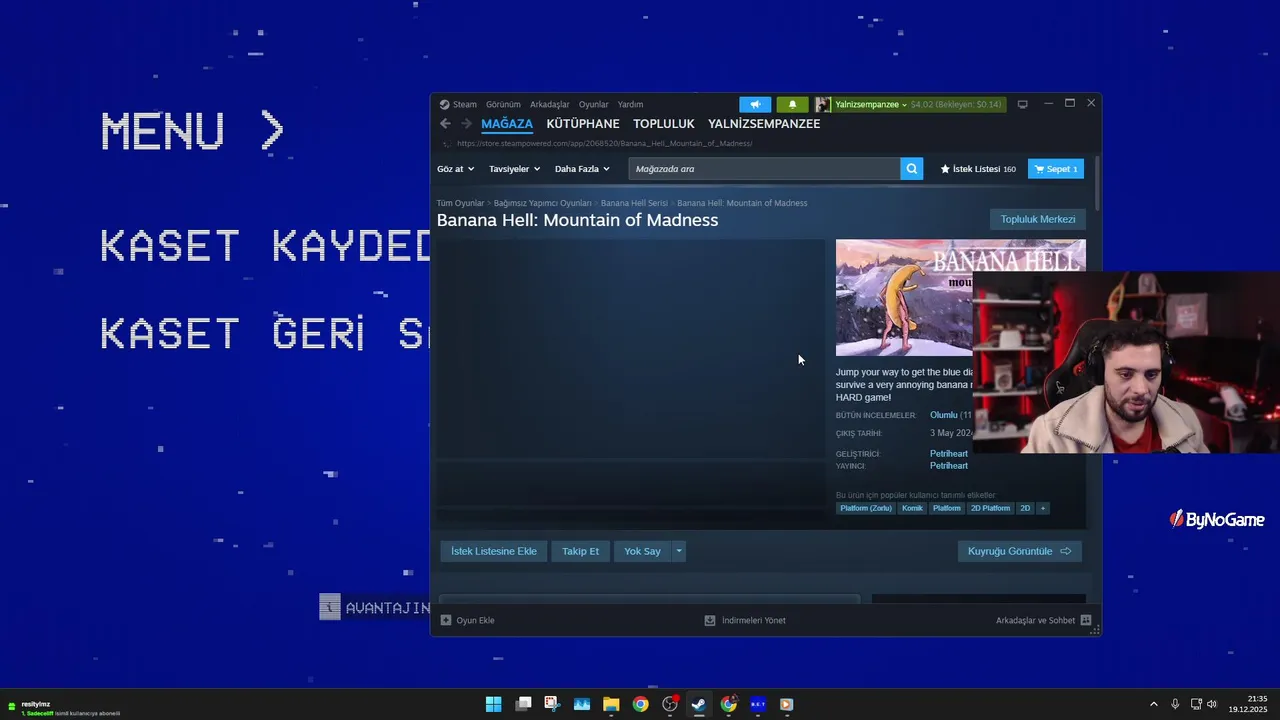Click the Banana Hell header image
1280x720 pixels.
coord(904,297)
